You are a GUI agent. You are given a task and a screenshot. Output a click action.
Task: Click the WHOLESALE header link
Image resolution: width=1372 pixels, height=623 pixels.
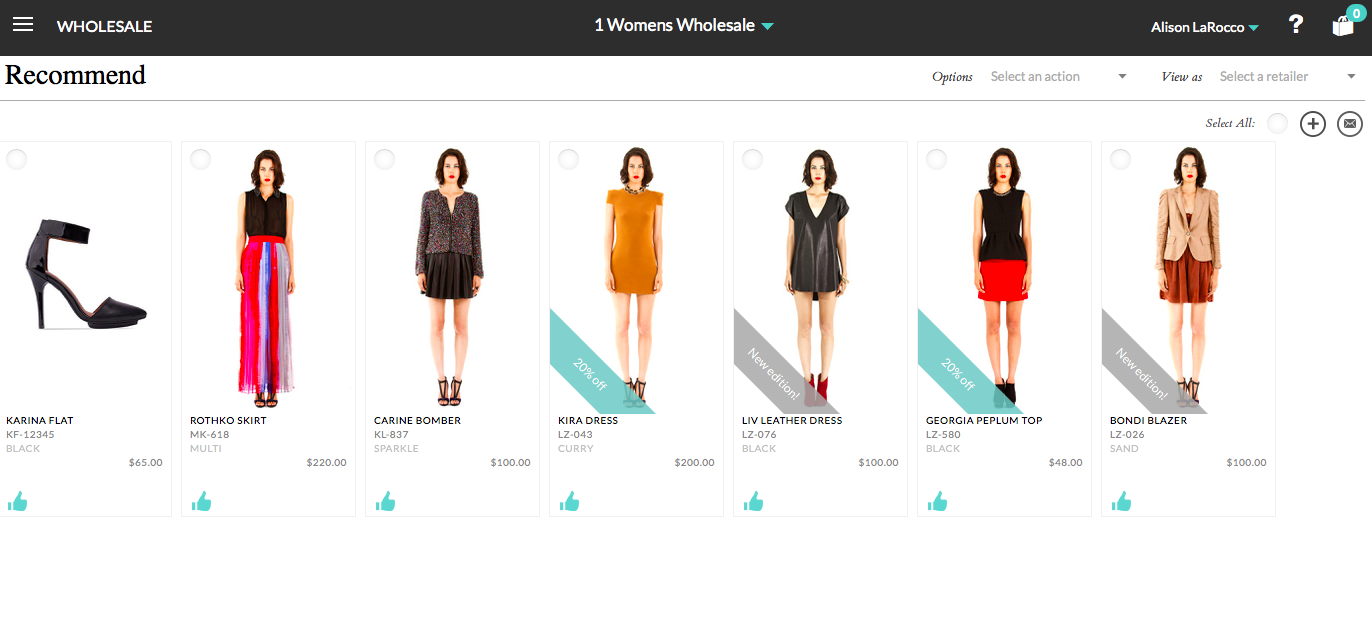[105, 26]
